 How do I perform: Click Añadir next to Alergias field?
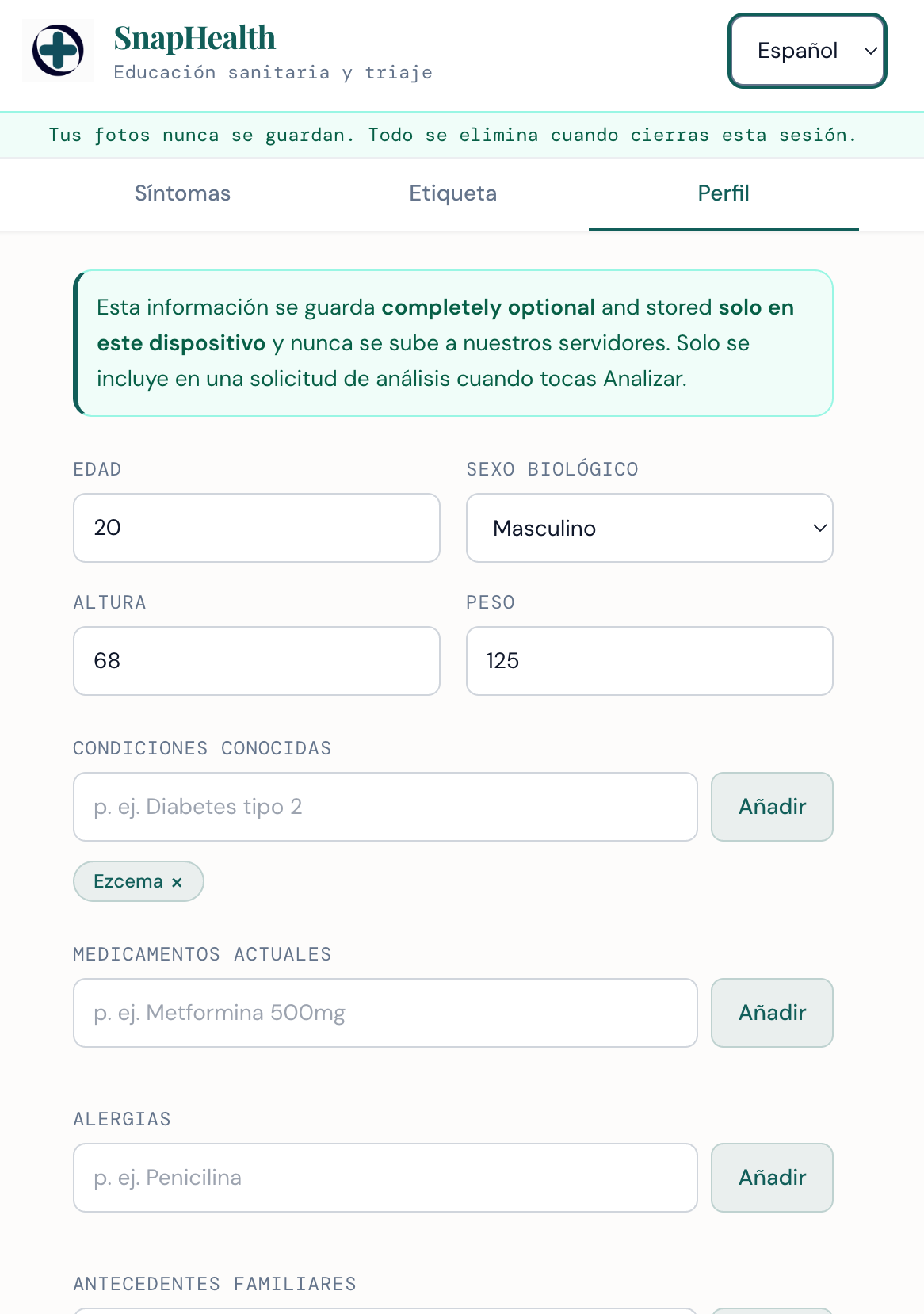pos(772,1178)
